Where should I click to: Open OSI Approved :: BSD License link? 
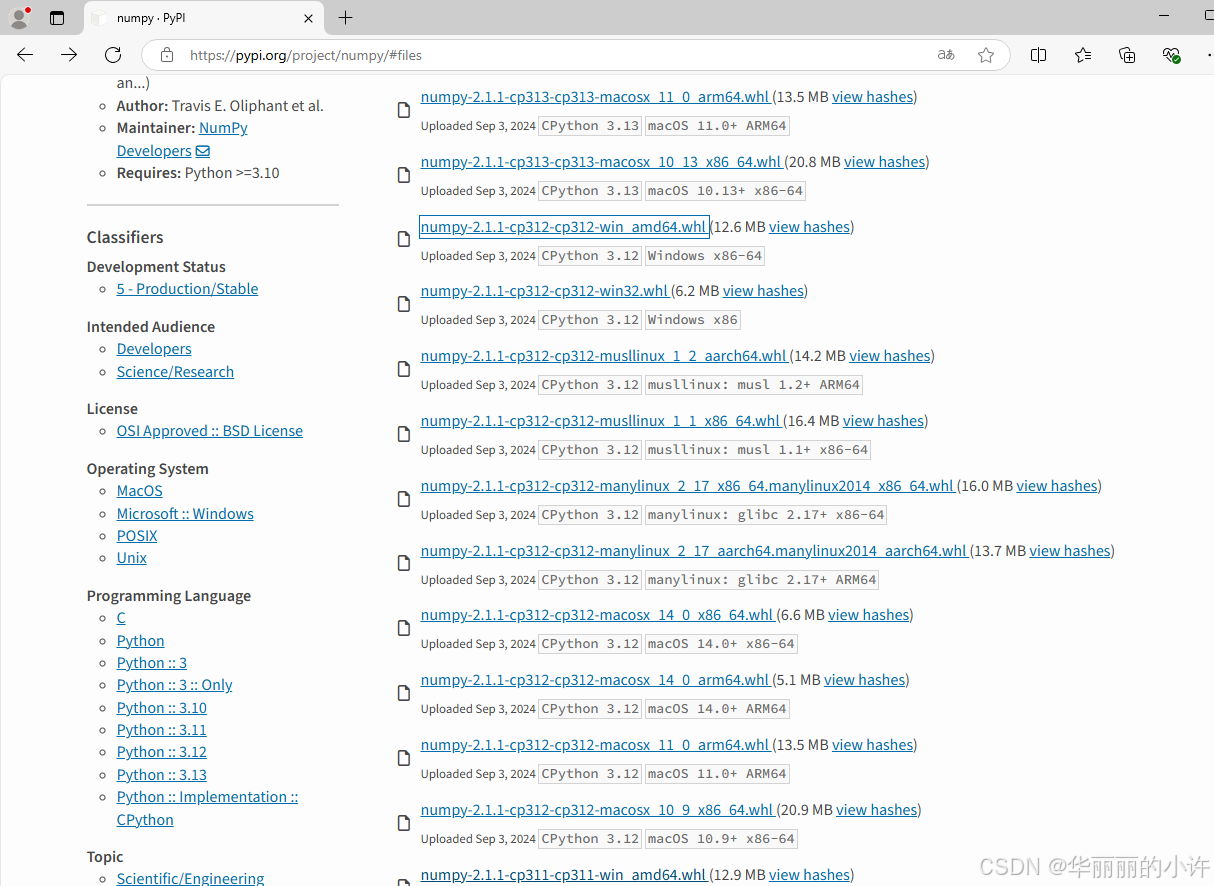(x=210, y=431)
